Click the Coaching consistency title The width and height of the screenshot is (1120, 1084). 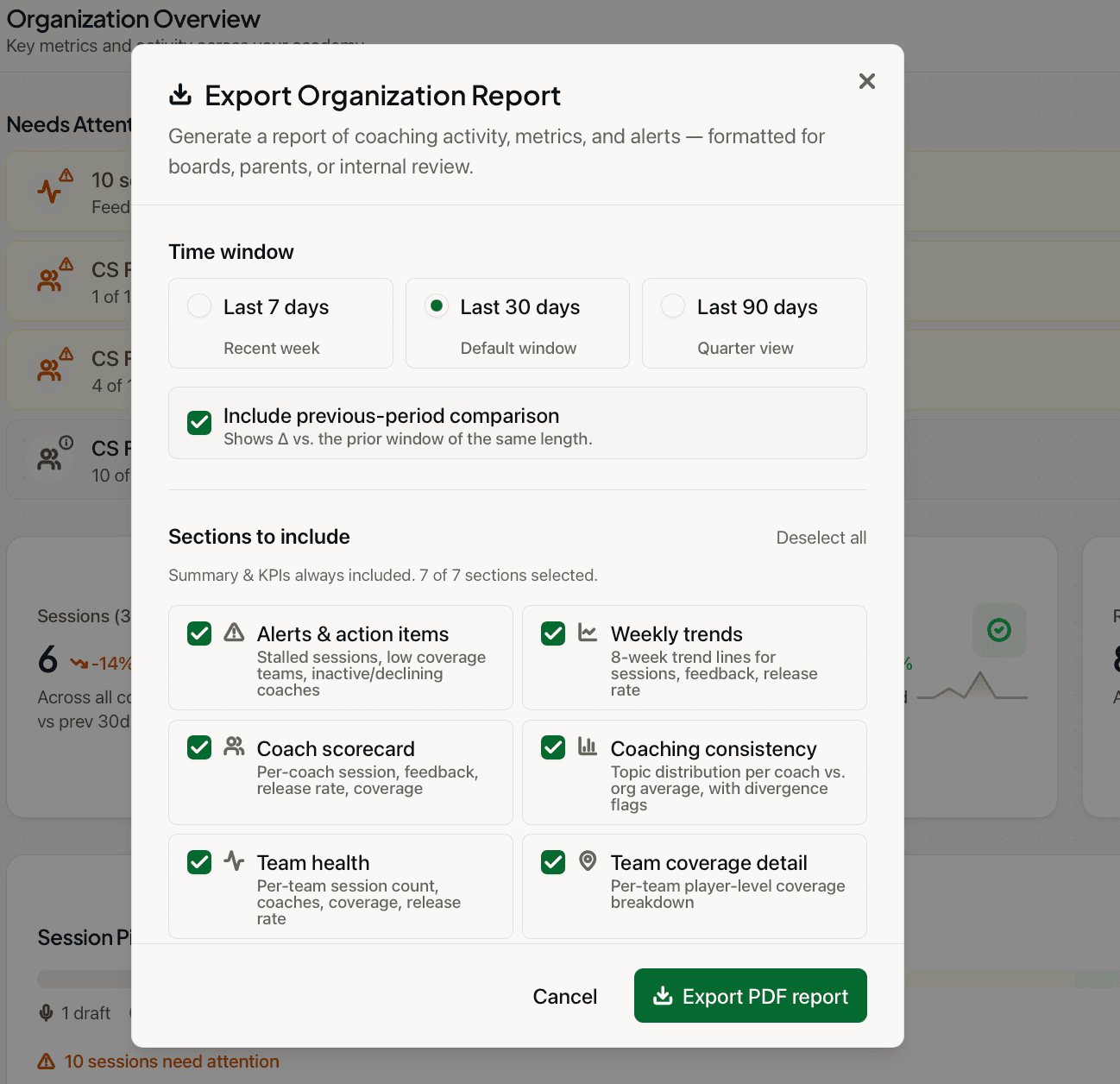coord(714,748)
